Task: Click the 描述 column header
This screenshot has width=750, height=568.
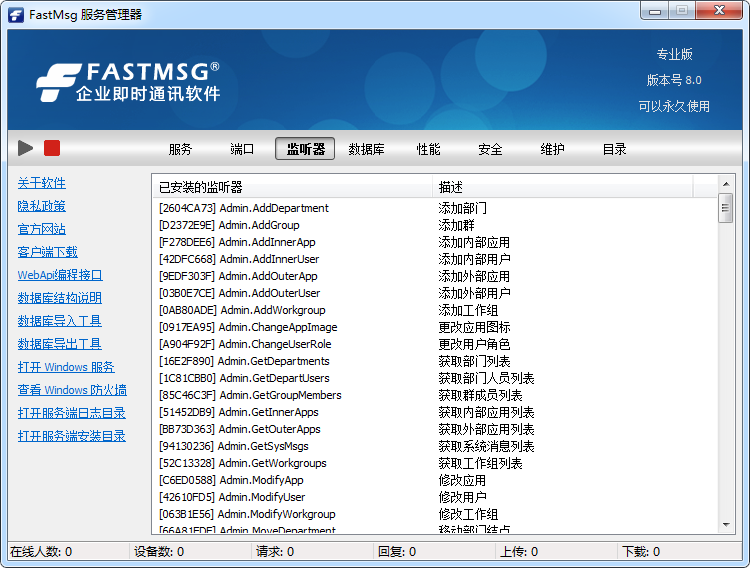Action: (563, 187)
